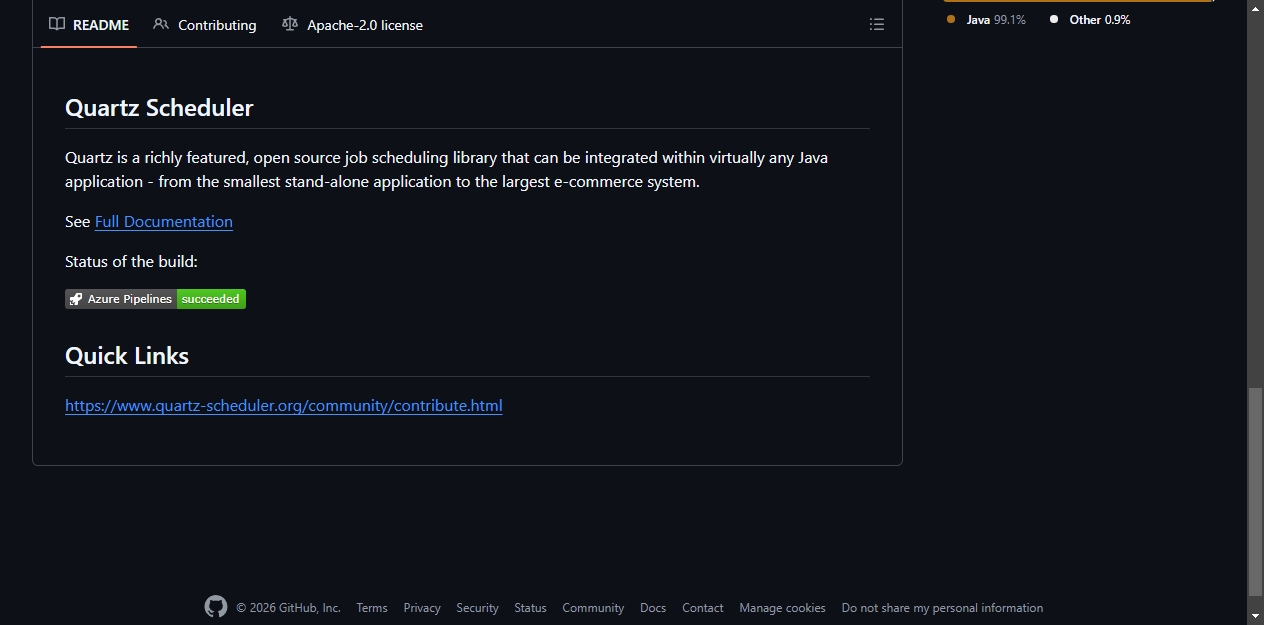The image size is (1264, 625).
Task: Click the Java 99.1% language entry
Action: [x=986, y=20]
